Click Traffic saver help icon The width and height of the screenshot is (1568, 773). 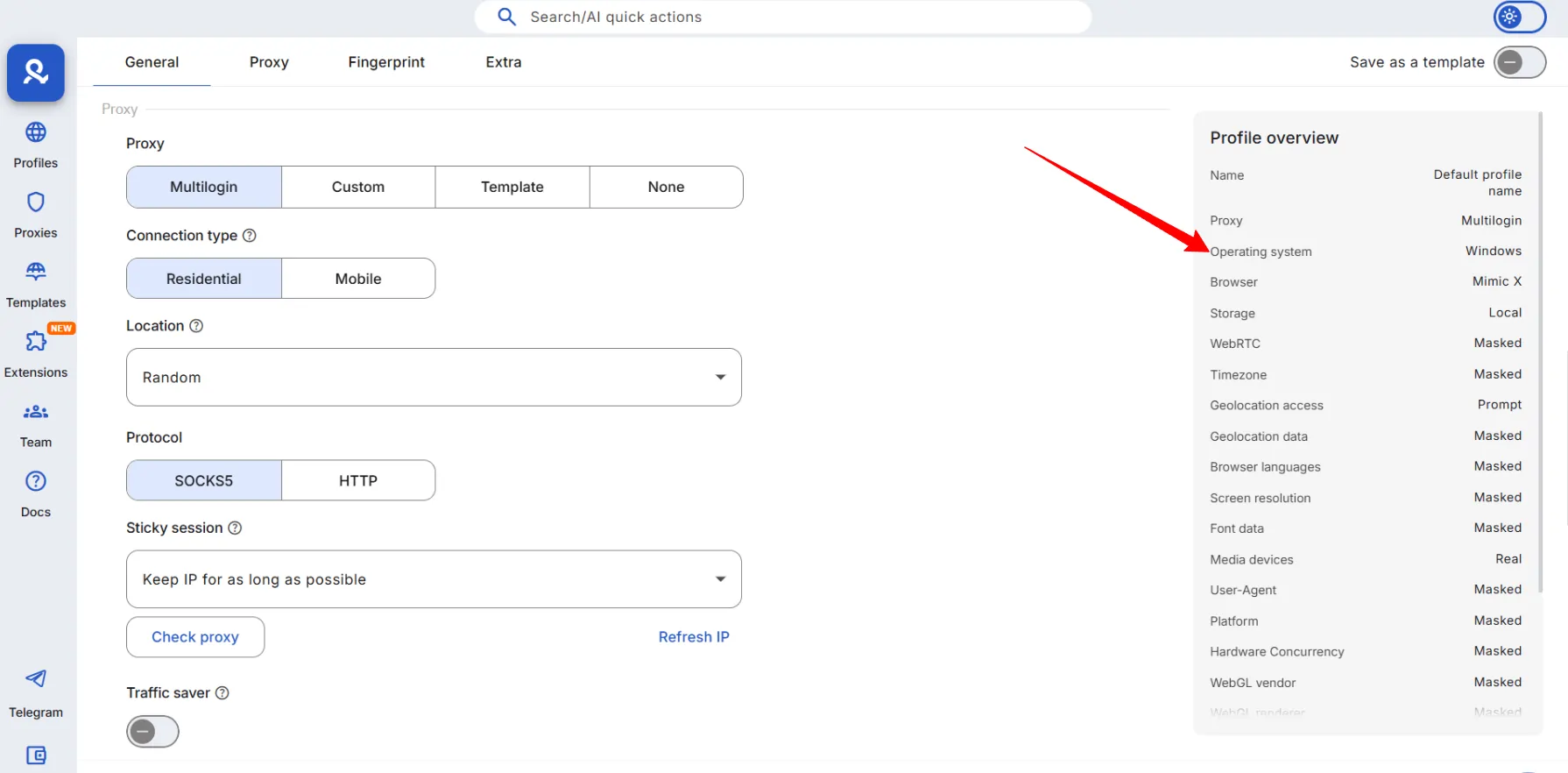click(x=222, y=693)
